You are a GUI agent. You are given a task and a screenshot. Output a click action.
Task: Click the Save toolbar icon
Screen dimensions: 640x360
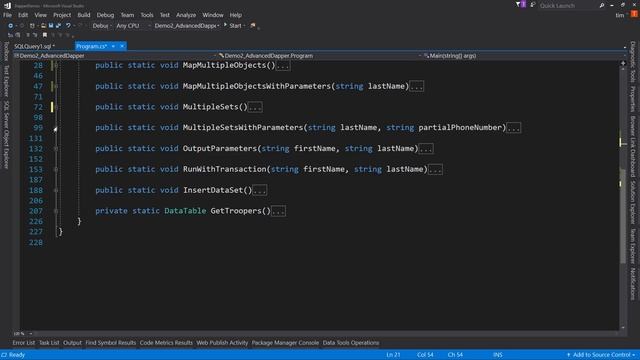click(x=51, y=26)
